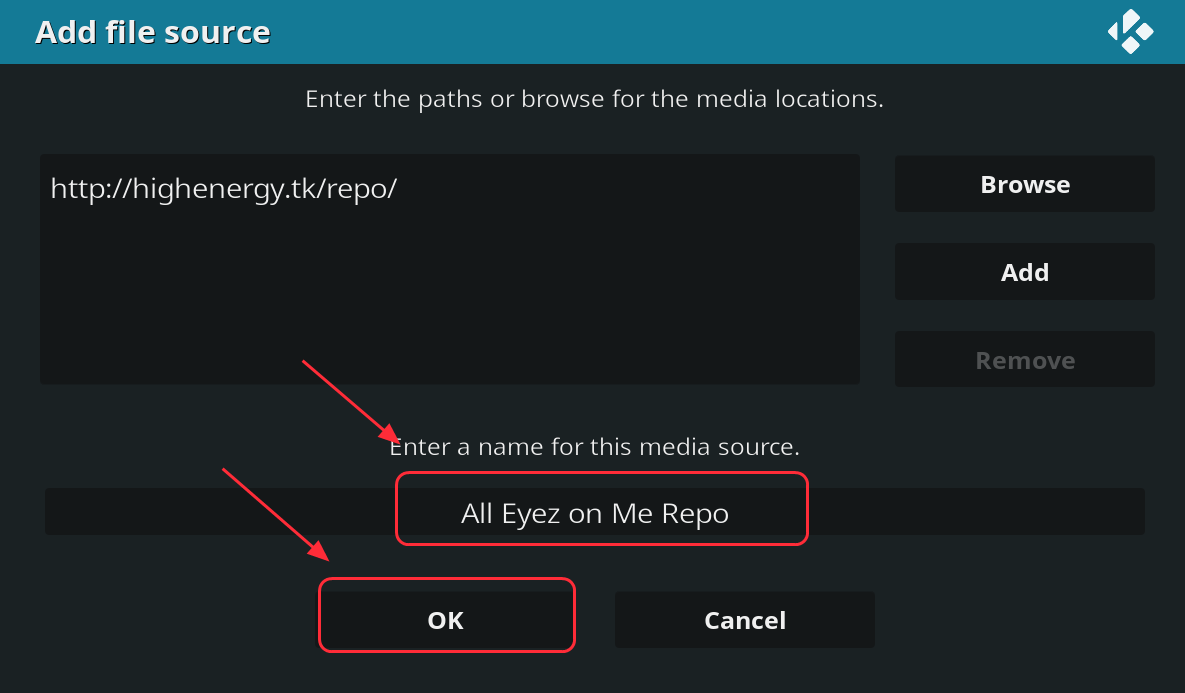1185x693 pixels.
Task: Click the greyed-out Remove button
Action: tap(1025, 360)
